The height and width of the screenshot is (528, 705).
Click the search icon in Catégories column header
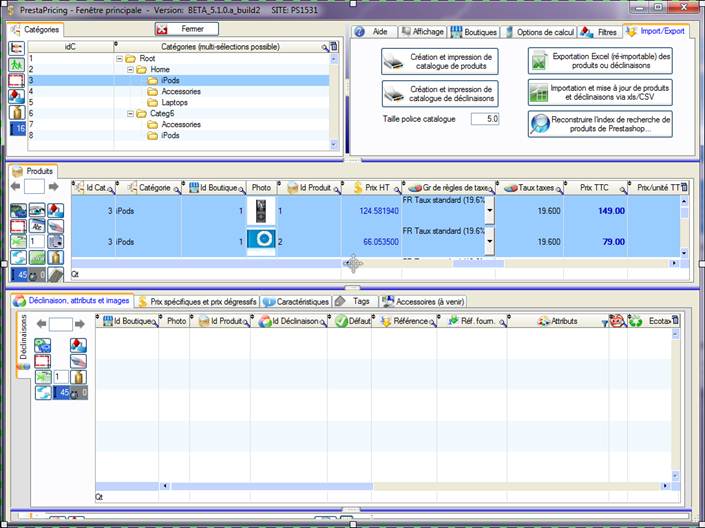click(x=325, y=47)
